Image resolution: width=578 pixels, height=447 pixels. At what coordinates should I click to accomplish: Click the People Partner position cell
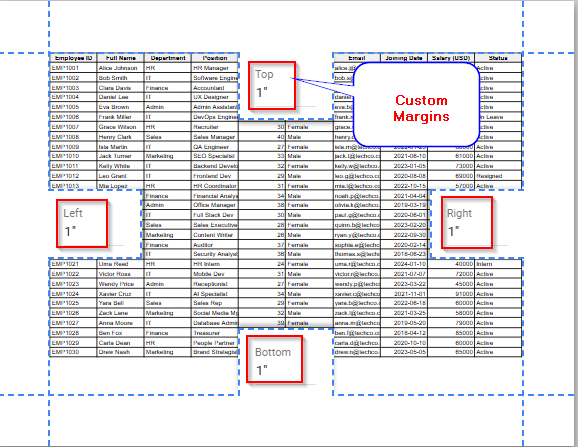pyautogui.click(x=215, y=343)
